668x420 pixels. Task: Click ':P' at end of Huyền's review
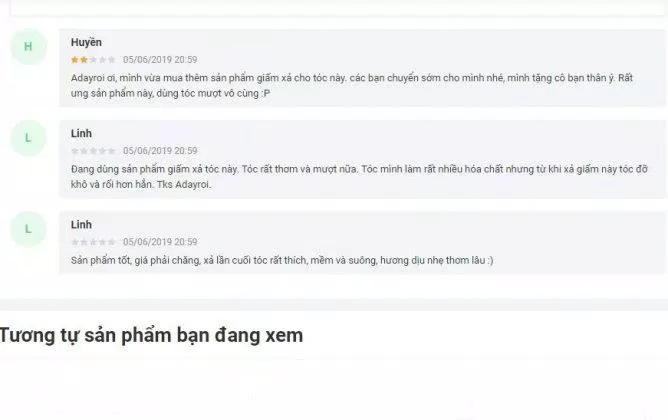(x=266, y=93)
